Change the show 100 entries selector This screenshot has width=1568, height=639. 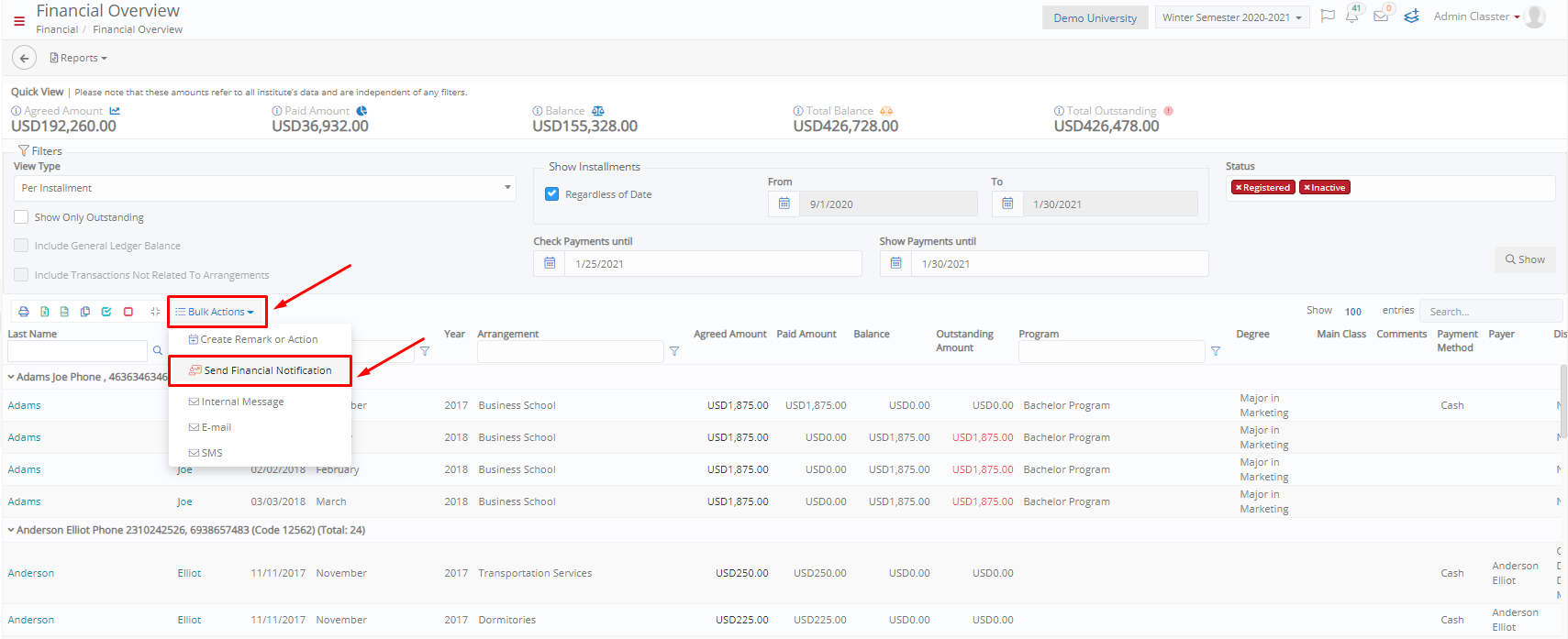pos(1353,312)
